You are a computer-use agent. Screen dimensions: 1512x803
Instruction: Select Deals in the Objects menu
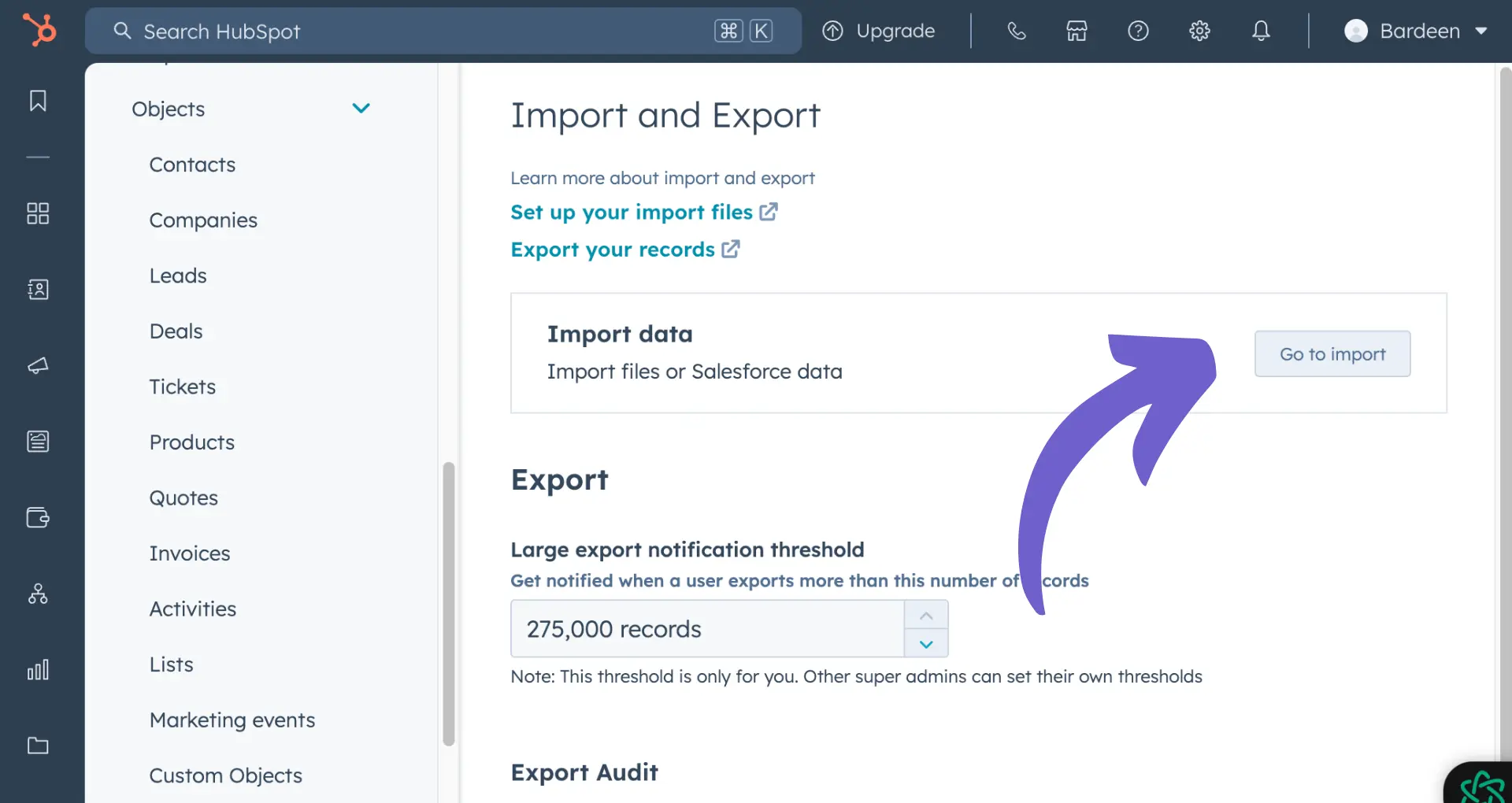click(176, 331)
